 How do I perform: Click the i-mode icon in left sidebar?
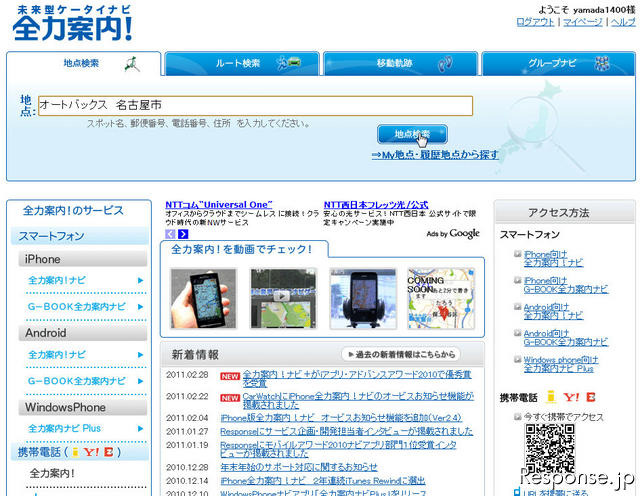[x=75, y=452]
